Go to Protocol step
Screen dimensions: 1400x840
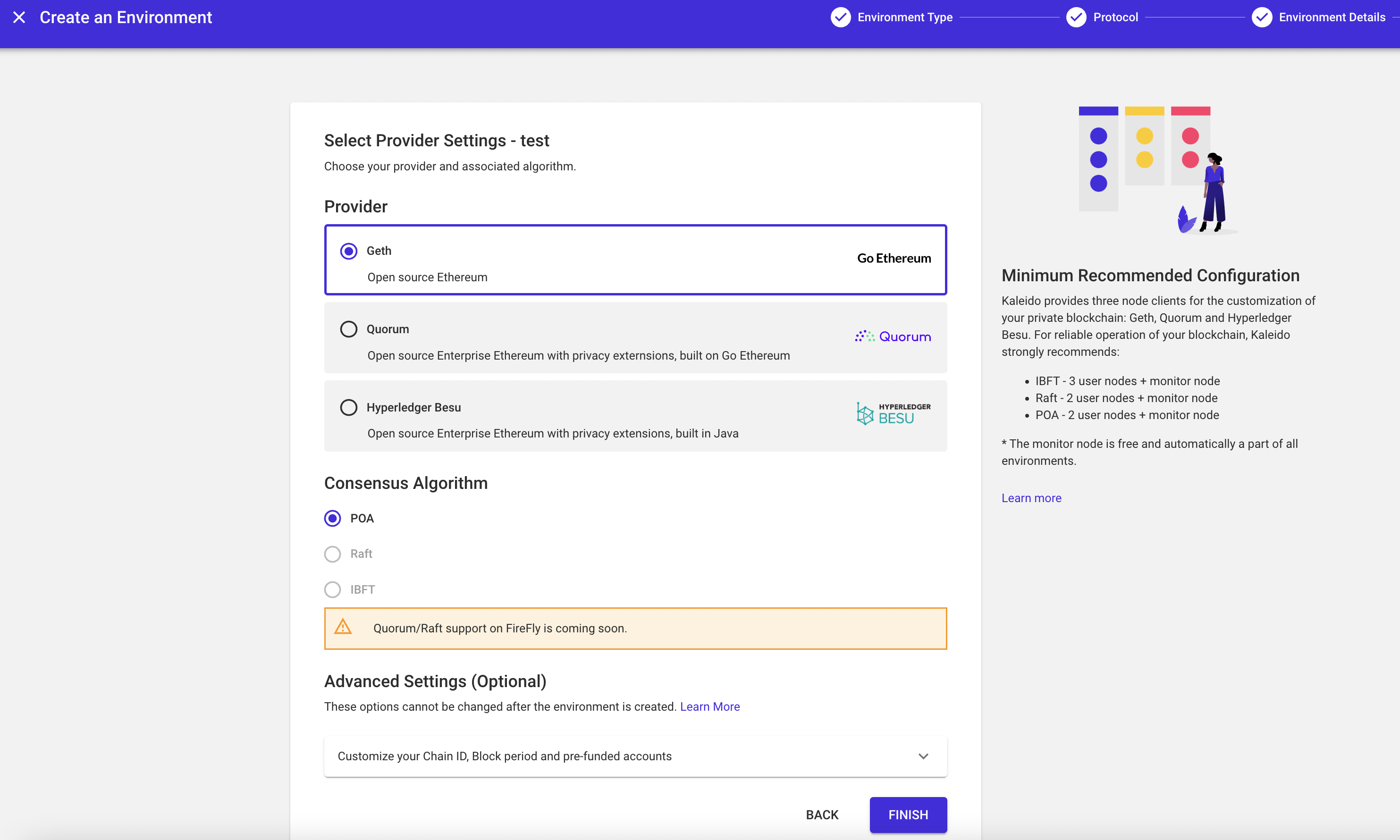click(x=1115, y=17)
